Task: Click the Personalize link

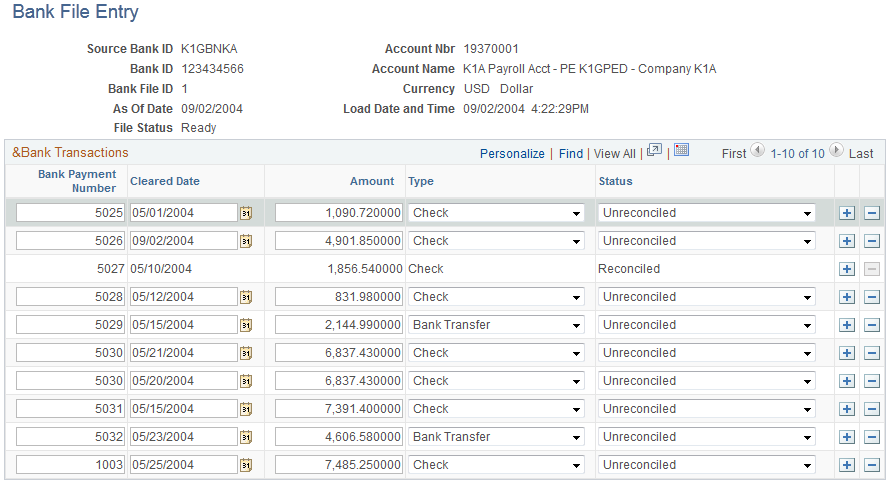Action: tap(512, 154)
